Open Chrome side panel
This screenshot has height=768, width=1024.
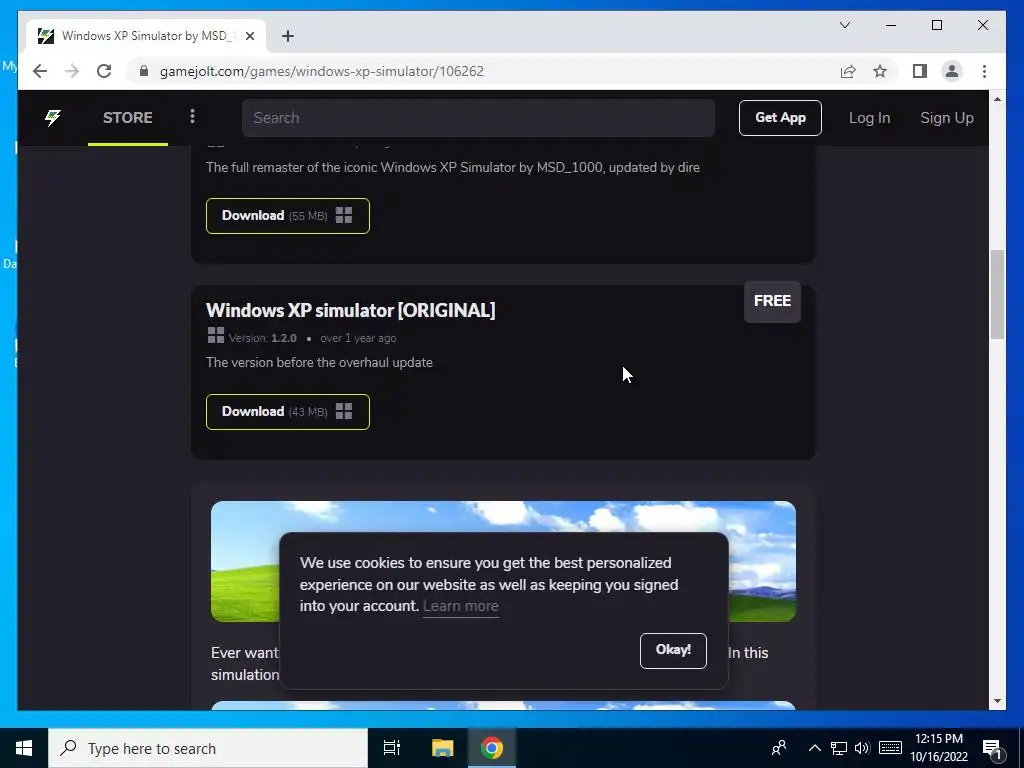(920, 71)
